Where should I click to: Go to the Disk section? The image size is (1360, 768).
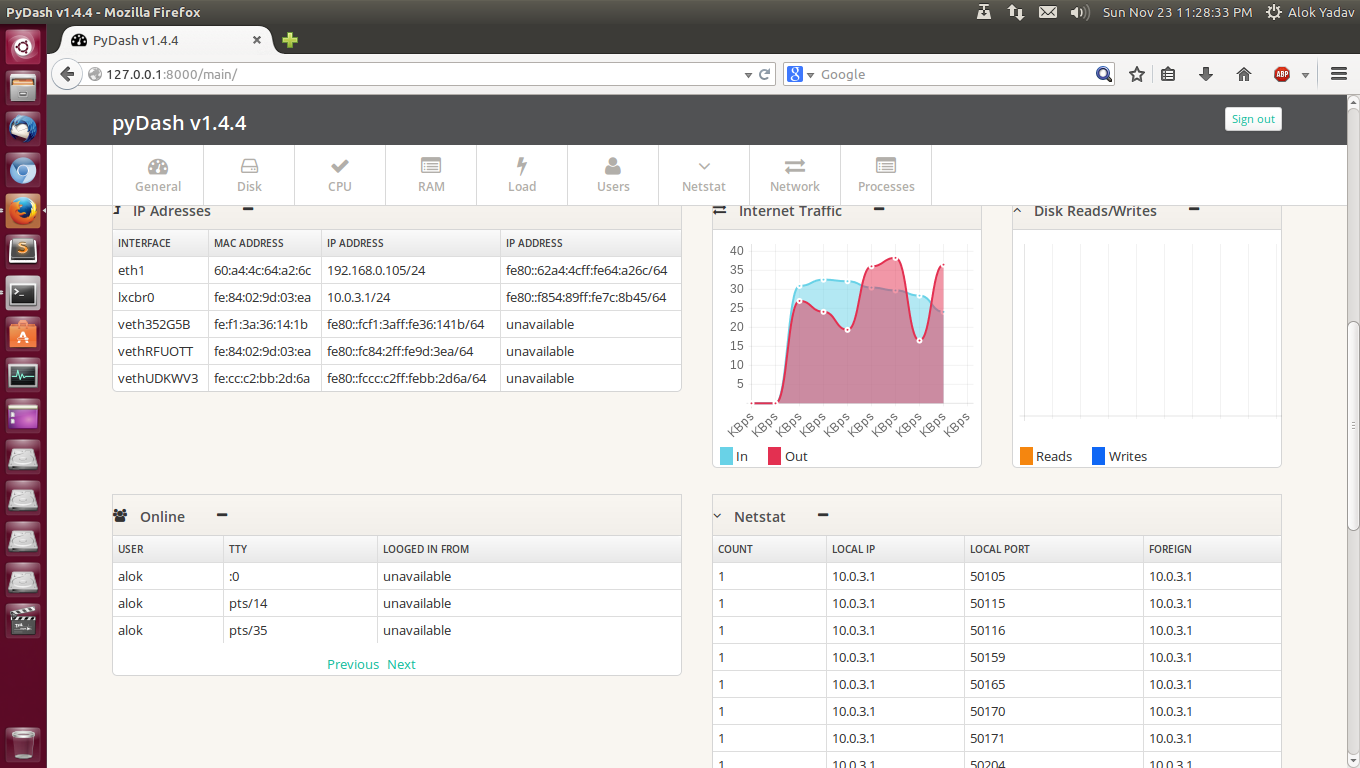[249, 175]
